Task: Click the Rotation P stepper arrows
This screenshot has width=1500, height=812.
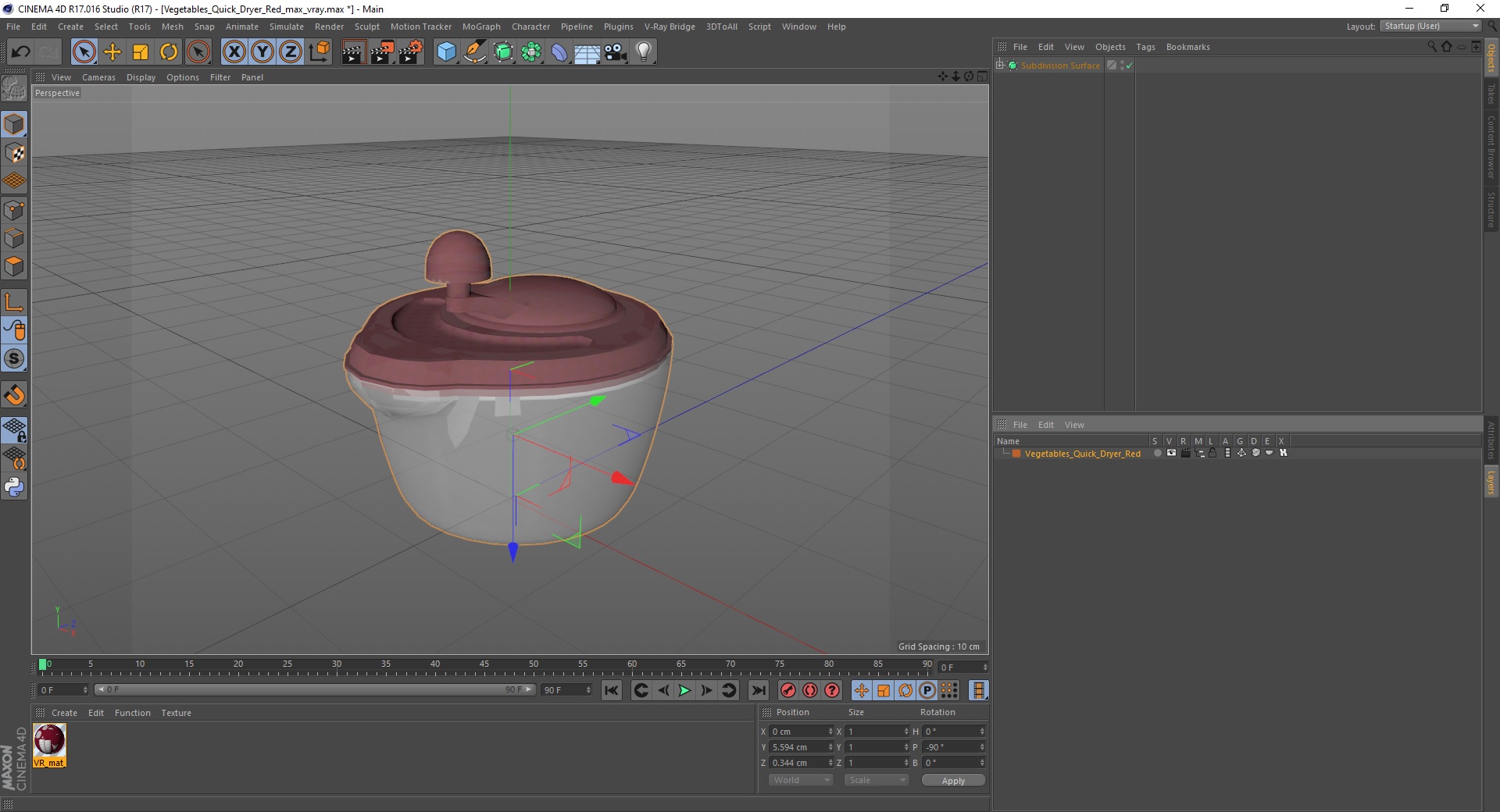Action: tap(982, 747)
